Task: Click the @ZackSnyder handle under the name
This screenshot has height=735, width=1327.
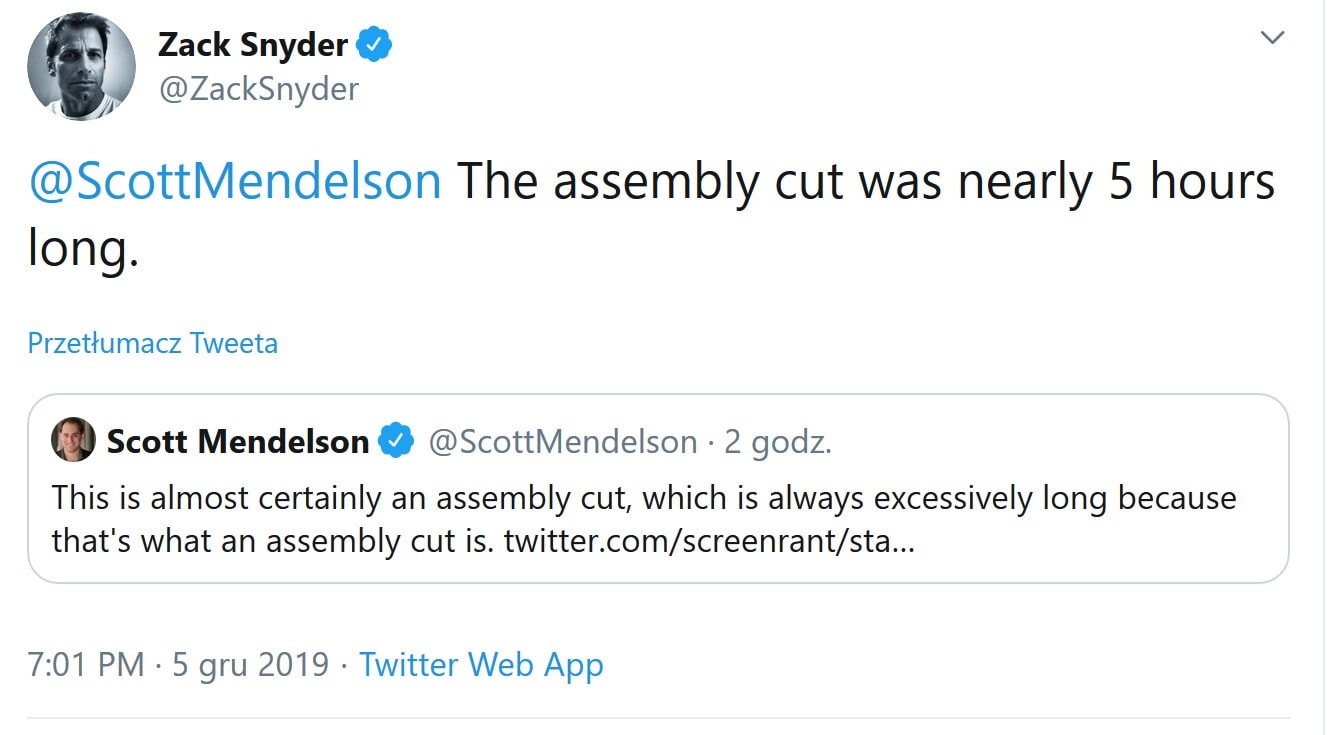Action: tap(258, 89)
